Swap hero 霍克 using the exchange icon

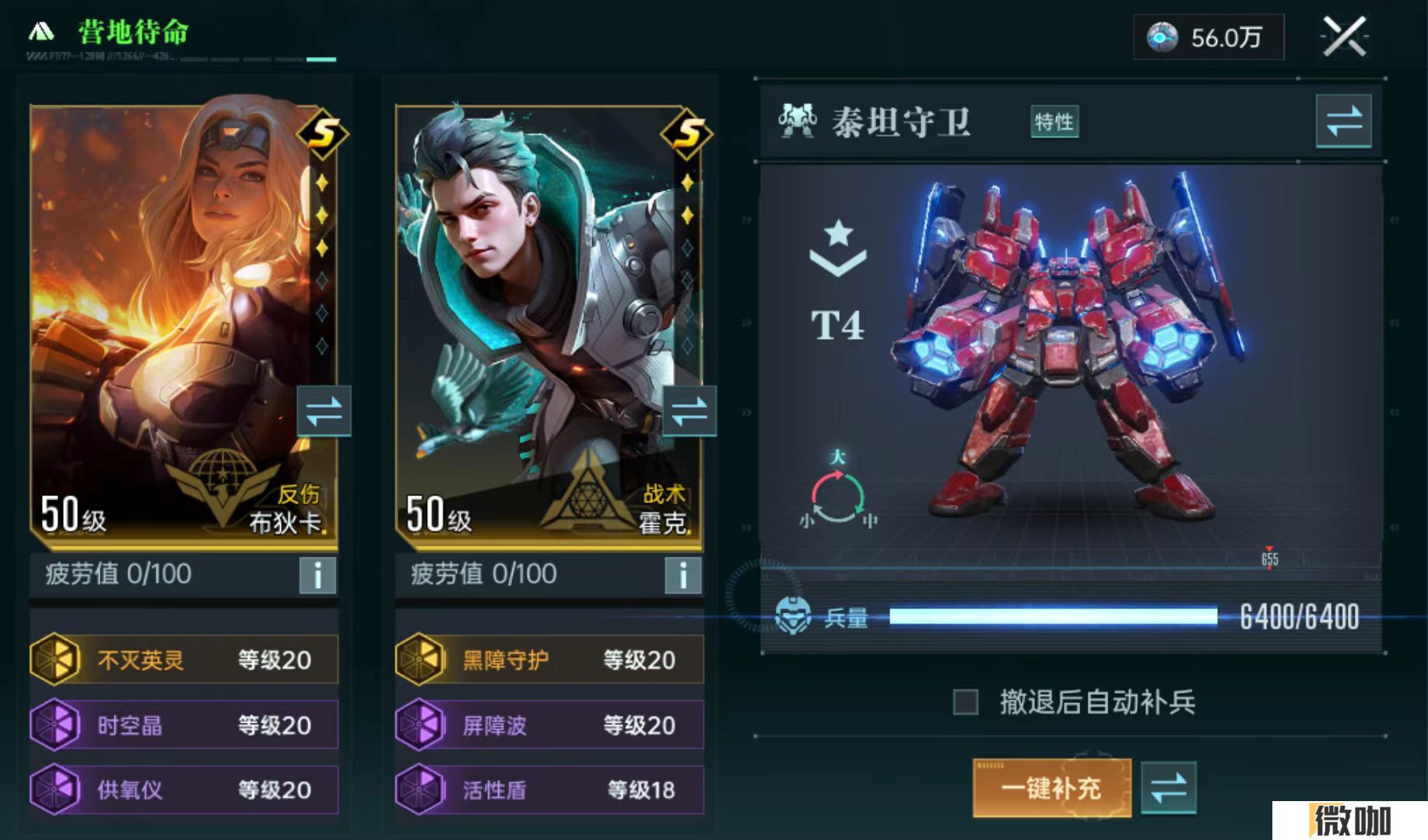[x=689, y=411]
